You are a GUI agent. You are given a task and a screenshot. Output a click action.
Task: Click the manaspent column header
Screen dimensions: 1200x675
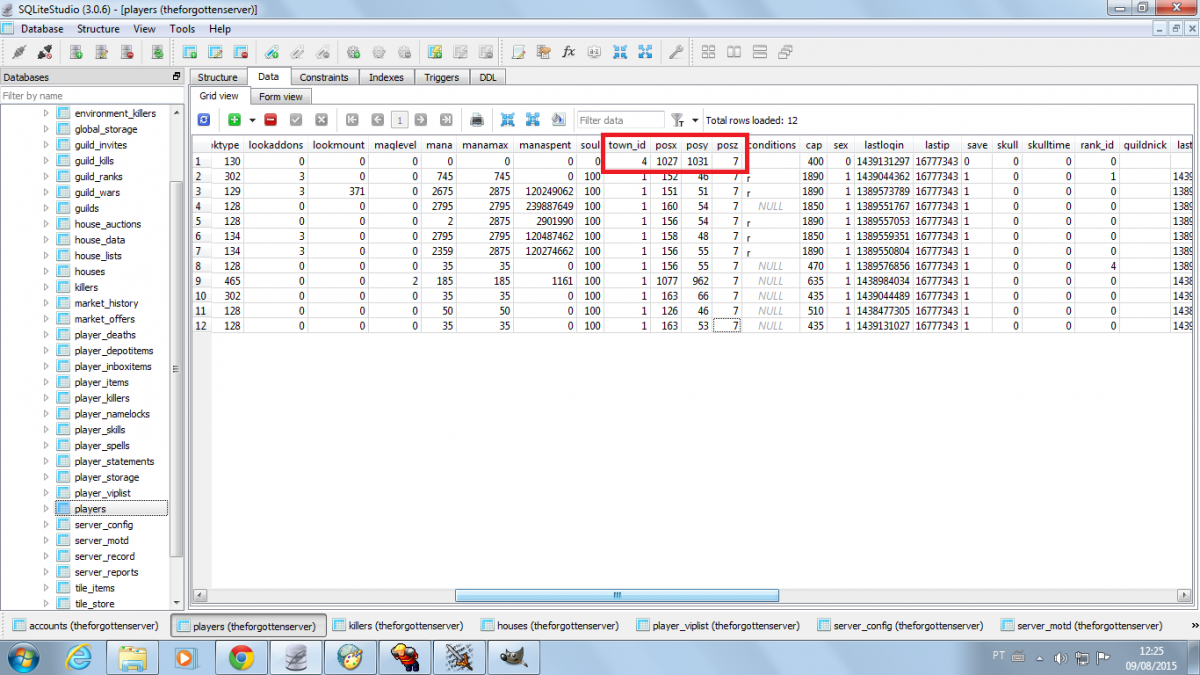tap(544, 145)
